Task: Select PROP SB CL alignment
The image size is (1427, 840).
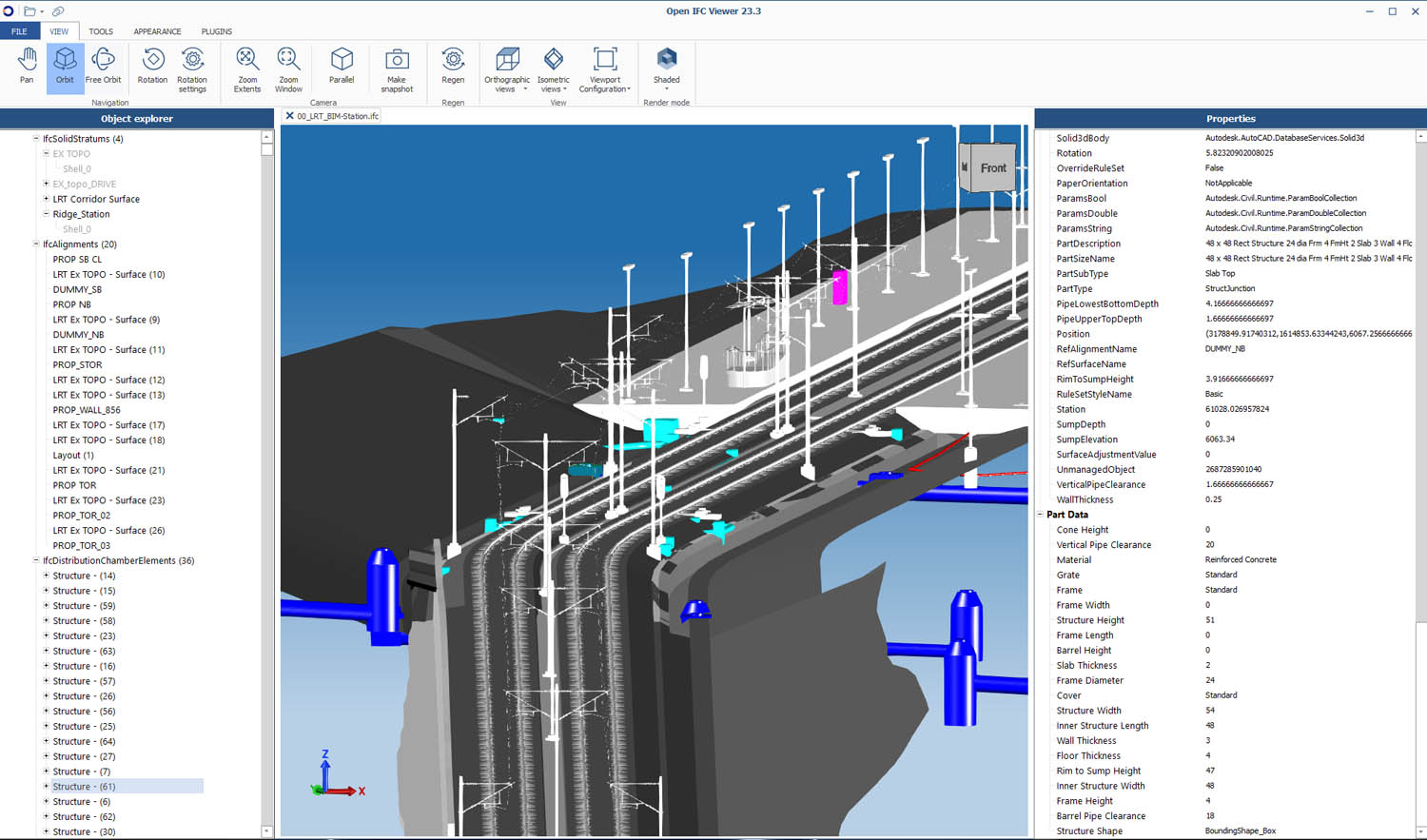Action: click(77, 260)
